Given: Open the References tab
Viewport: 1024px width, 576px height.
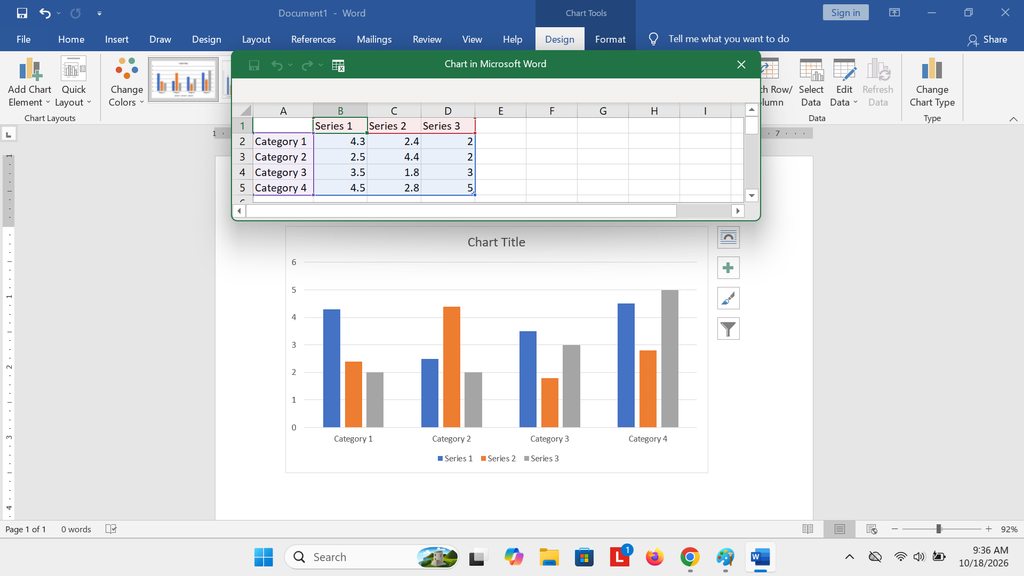Looking at the screenshot, I should point(313,39).
